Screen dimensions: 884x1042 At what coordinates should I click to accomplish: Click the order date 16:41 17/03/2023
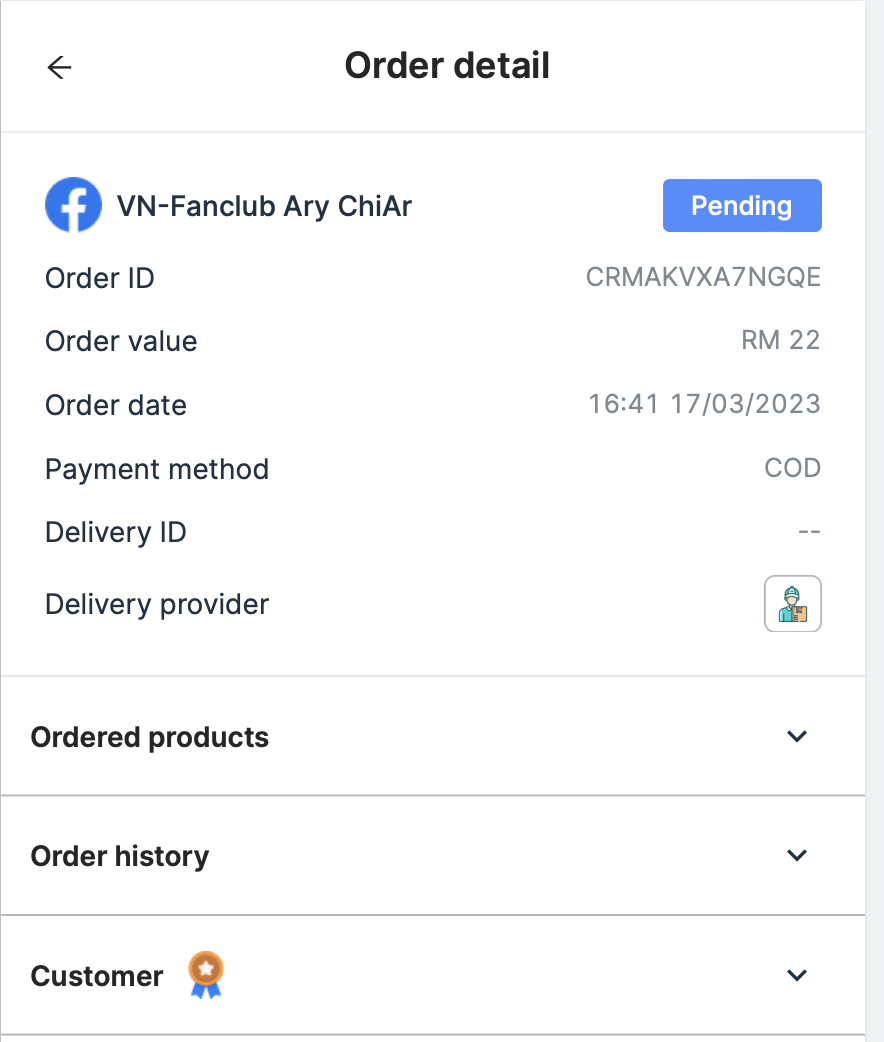[x=704, y=404]
